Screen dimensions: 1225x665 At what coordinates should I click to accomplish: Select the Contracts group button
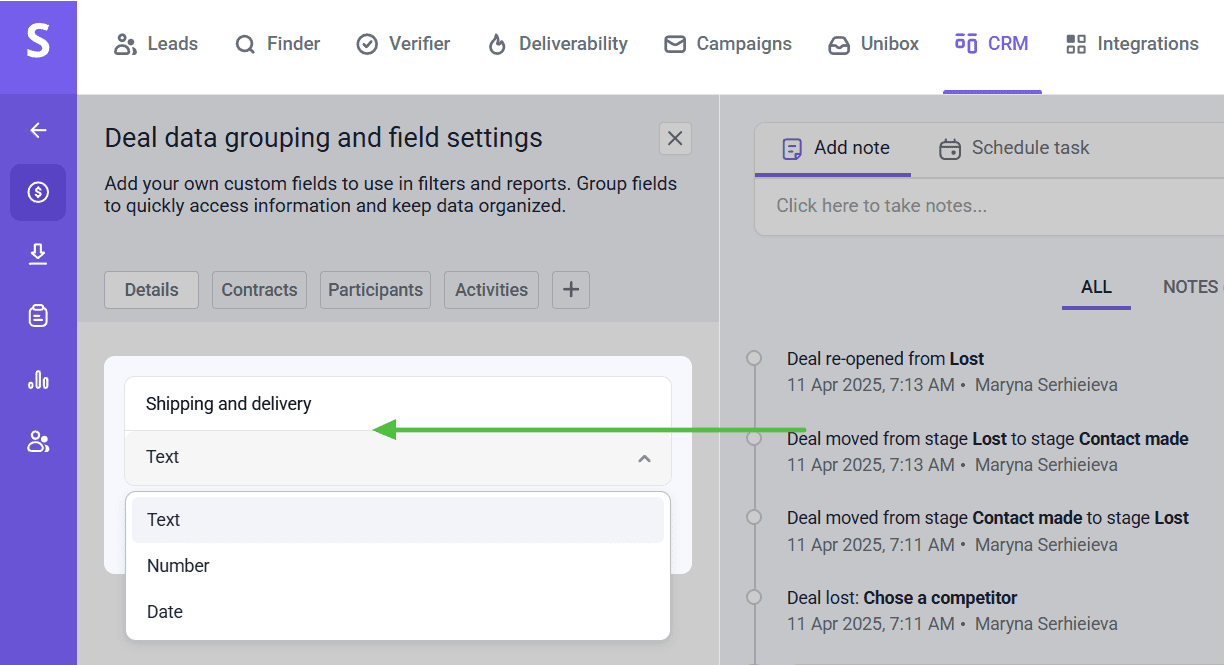click(259, 290)
